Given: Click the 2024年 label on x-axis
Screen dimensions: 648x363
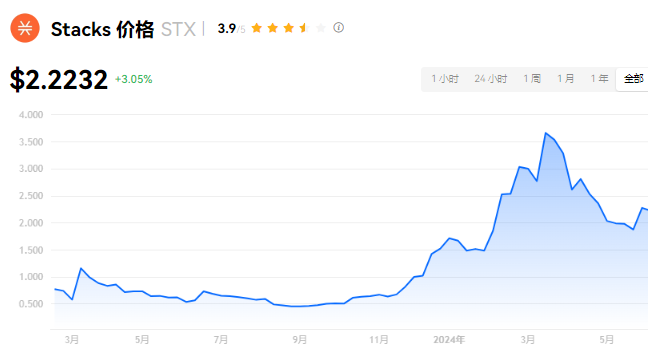Looking at the screenshot, I should (x=449, y=340).
